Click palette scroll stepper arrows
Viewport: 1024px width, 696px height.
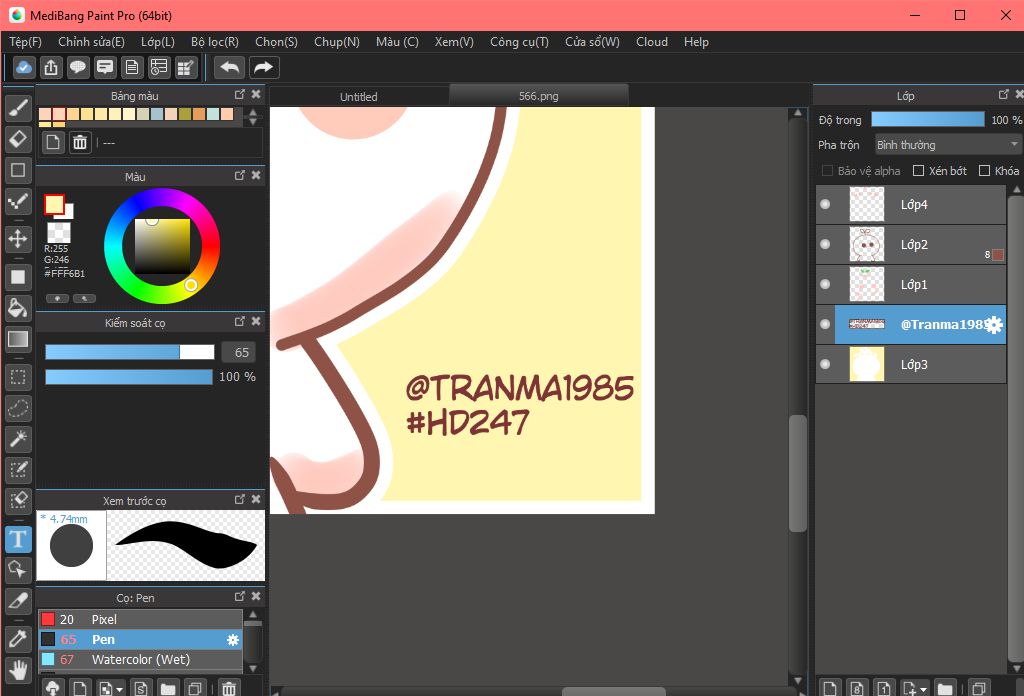253,117
